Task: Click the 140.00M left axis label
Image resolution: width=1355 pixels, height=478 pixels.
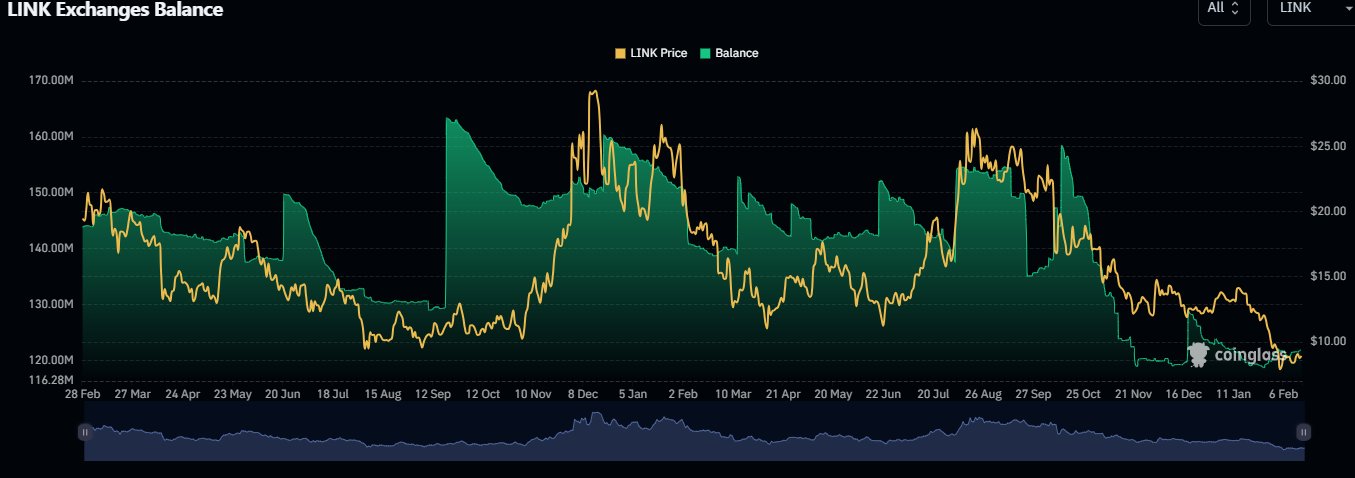Action: point(52,248)
